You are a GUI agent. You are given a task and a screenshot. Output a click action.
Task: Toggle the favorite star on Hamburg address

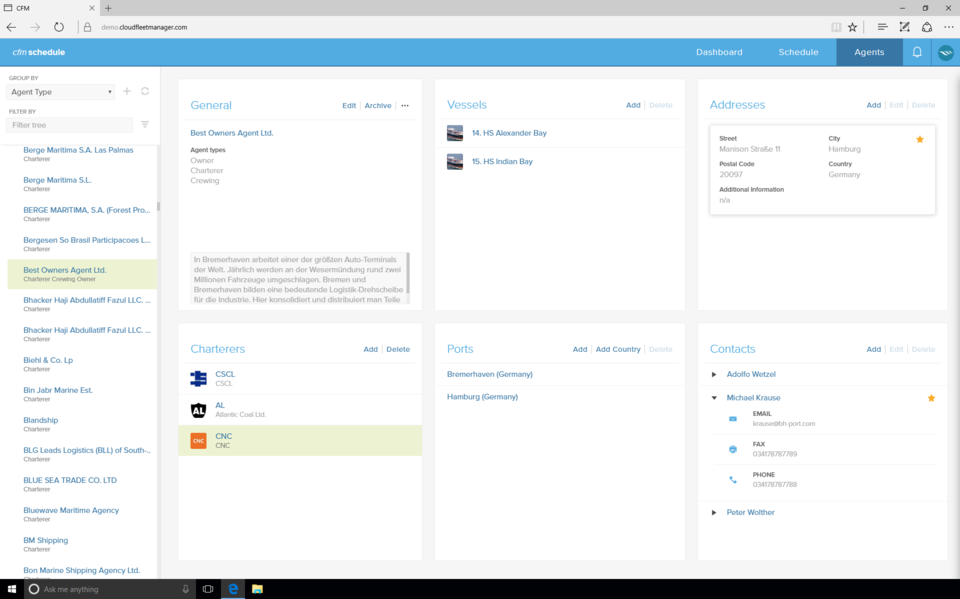pos(920,139)
